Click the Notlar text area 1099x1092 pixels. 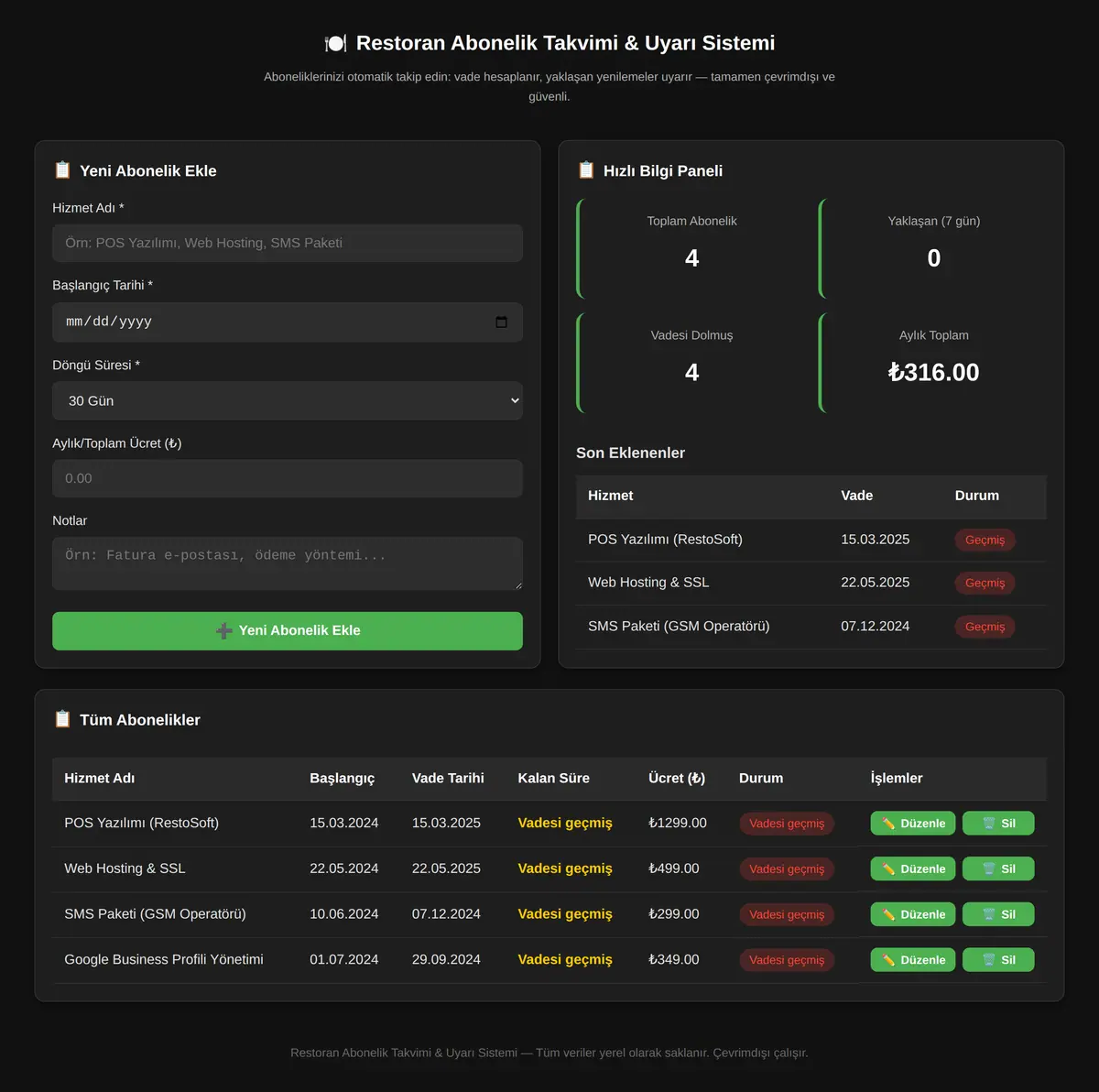(288, 563)
